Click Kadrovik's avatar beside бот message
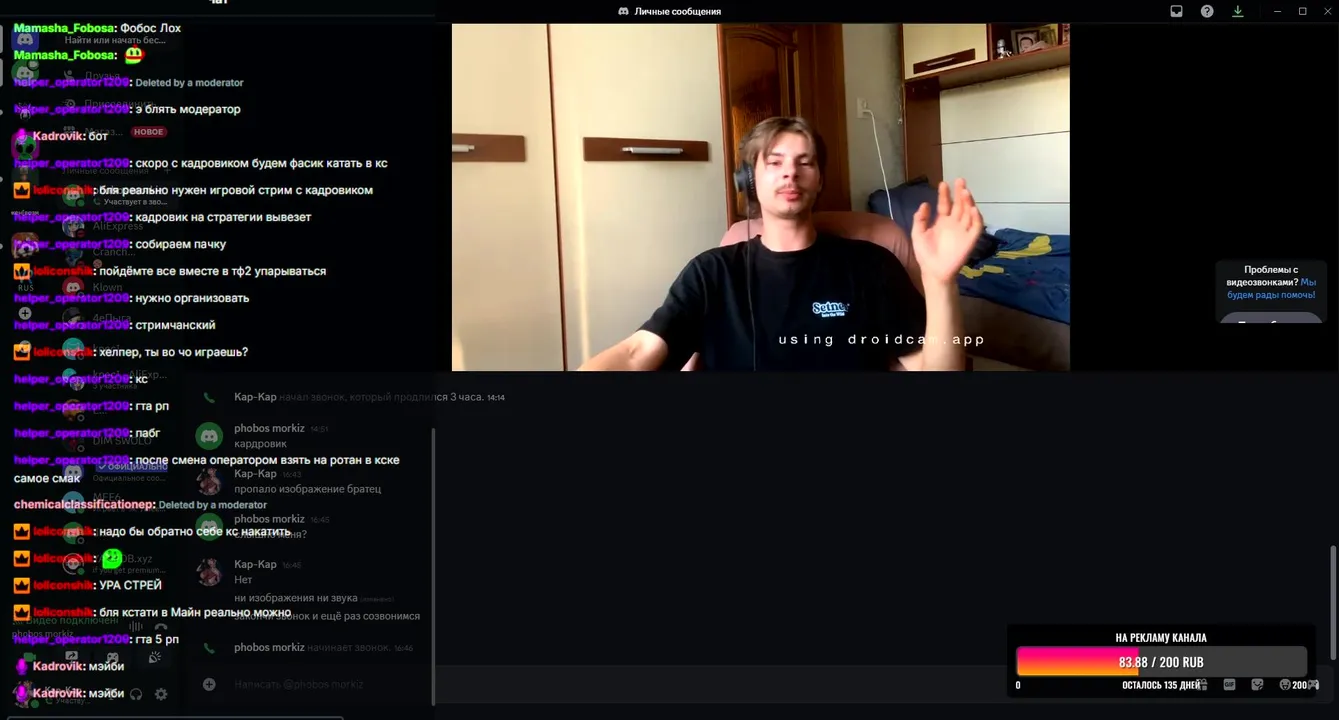 (x=21, y=136)
